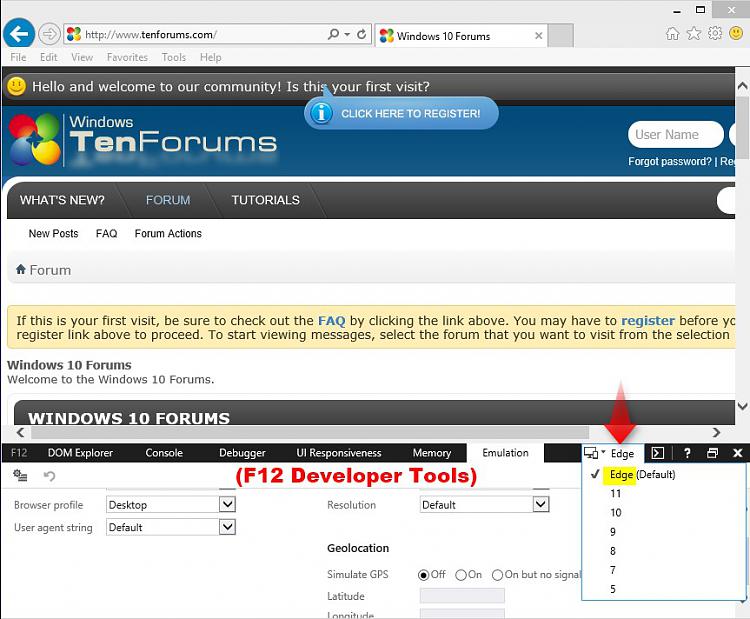
Task: Reset emulation settings undo icon
Action: 49,476
